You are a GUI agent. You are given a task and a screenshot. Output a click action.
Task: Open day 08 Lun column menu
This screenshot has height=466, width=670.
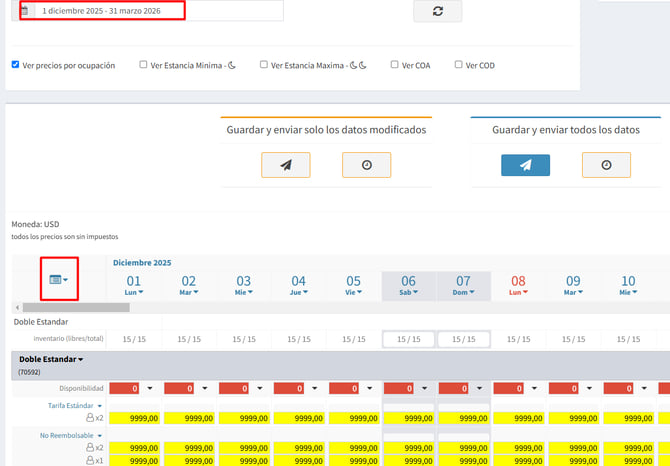point(518,292)
